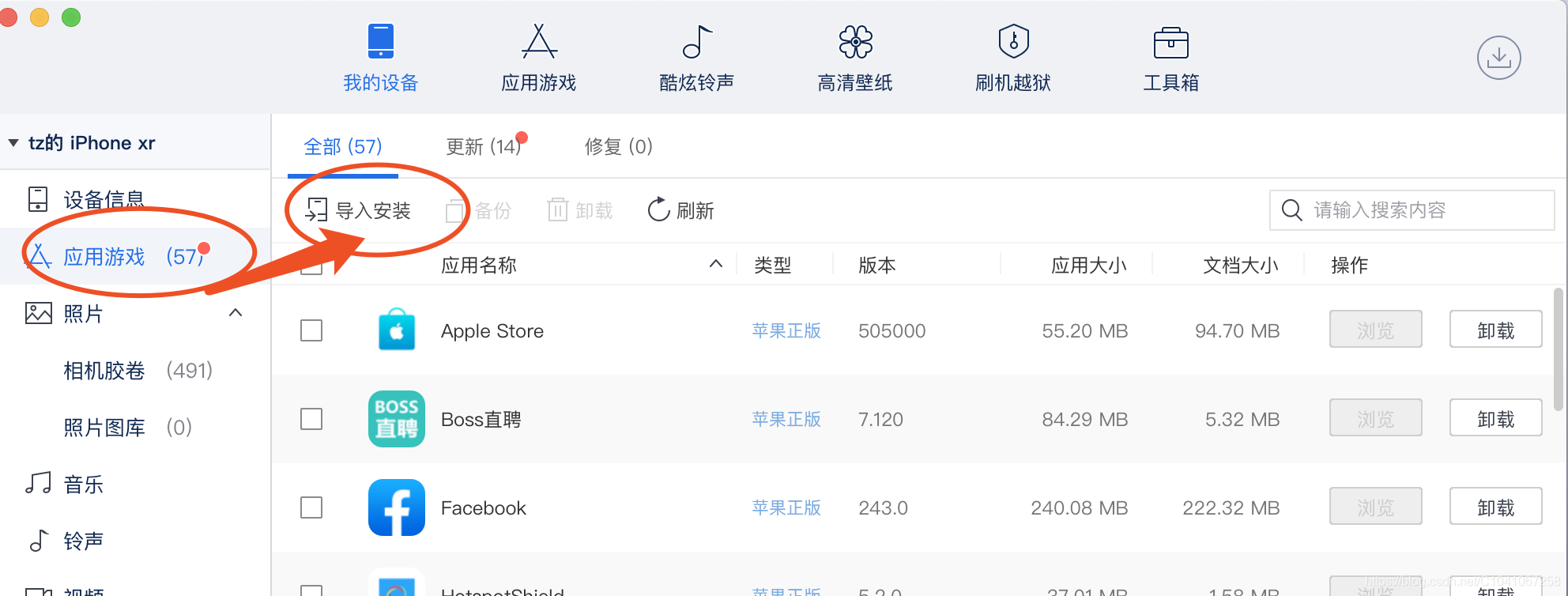The height and width of the screenshot is (596, 1568).
Task: Open 相机胶卷 (491) in the sidebar
Action: click(138, 370)
